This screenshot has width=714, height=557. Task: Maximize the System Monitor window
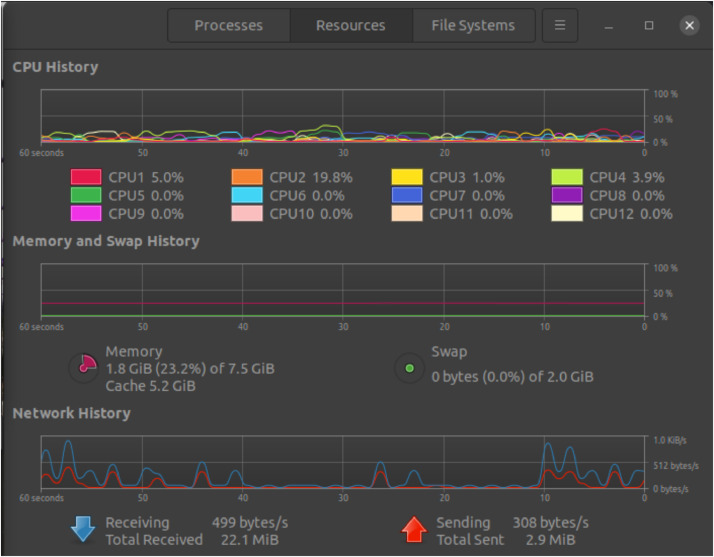(649, 26)
